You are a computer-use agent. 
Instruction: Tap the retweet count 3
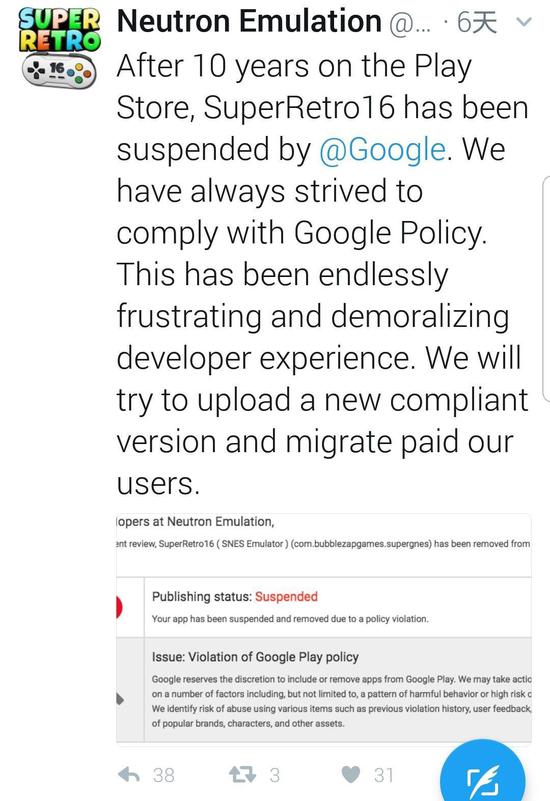click(x=275, y=775)
